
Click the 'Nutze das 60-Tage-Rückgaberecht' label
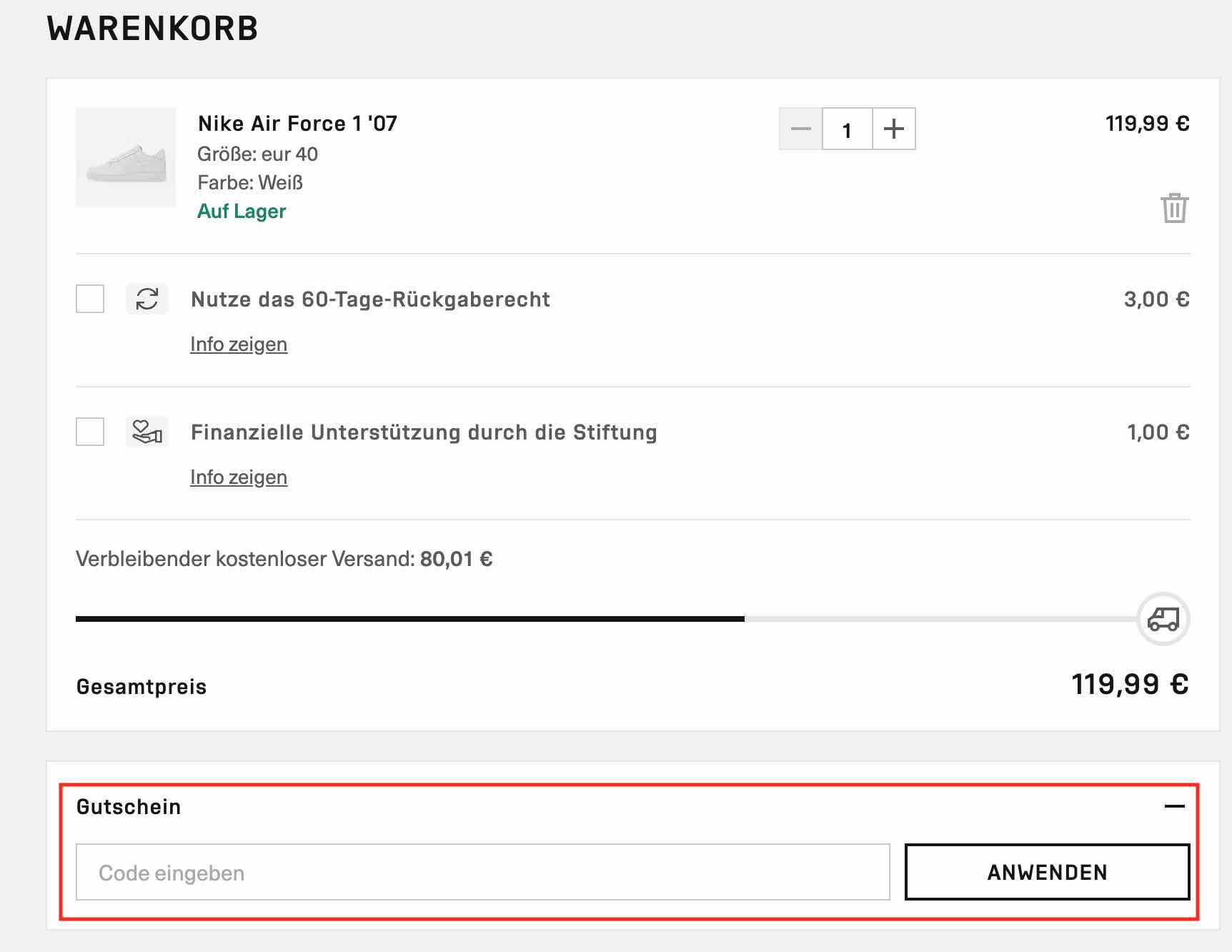click(370, 299)
